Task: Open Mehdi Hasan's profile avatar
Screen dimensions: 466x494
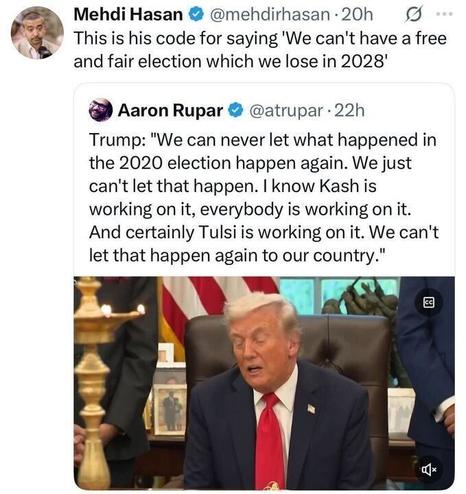Action: [37, 33]
